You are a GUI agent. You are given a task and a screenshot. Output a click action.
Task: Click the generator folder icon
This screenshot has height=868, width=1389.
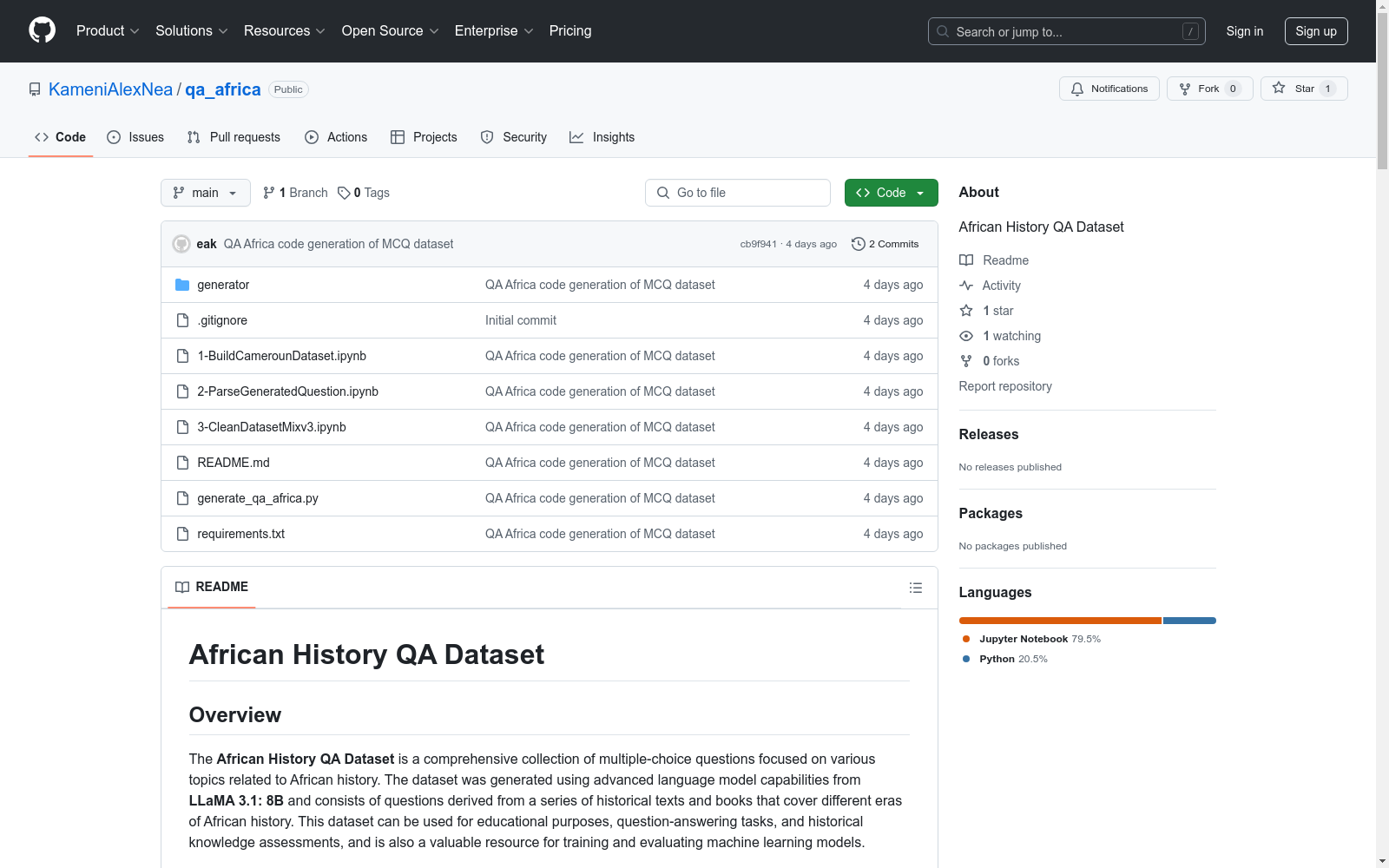click(x=182, y=285)
